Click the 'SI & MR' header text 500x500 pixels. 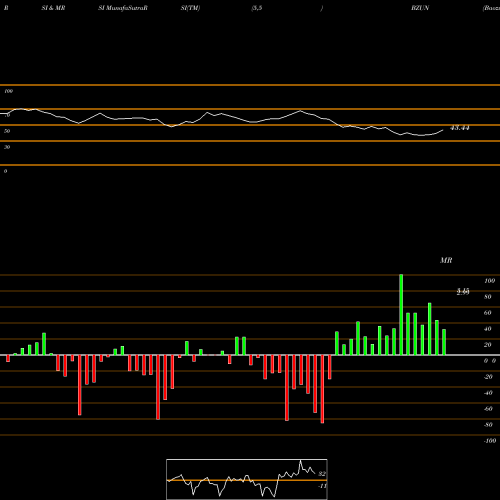(x=53, y=8)
